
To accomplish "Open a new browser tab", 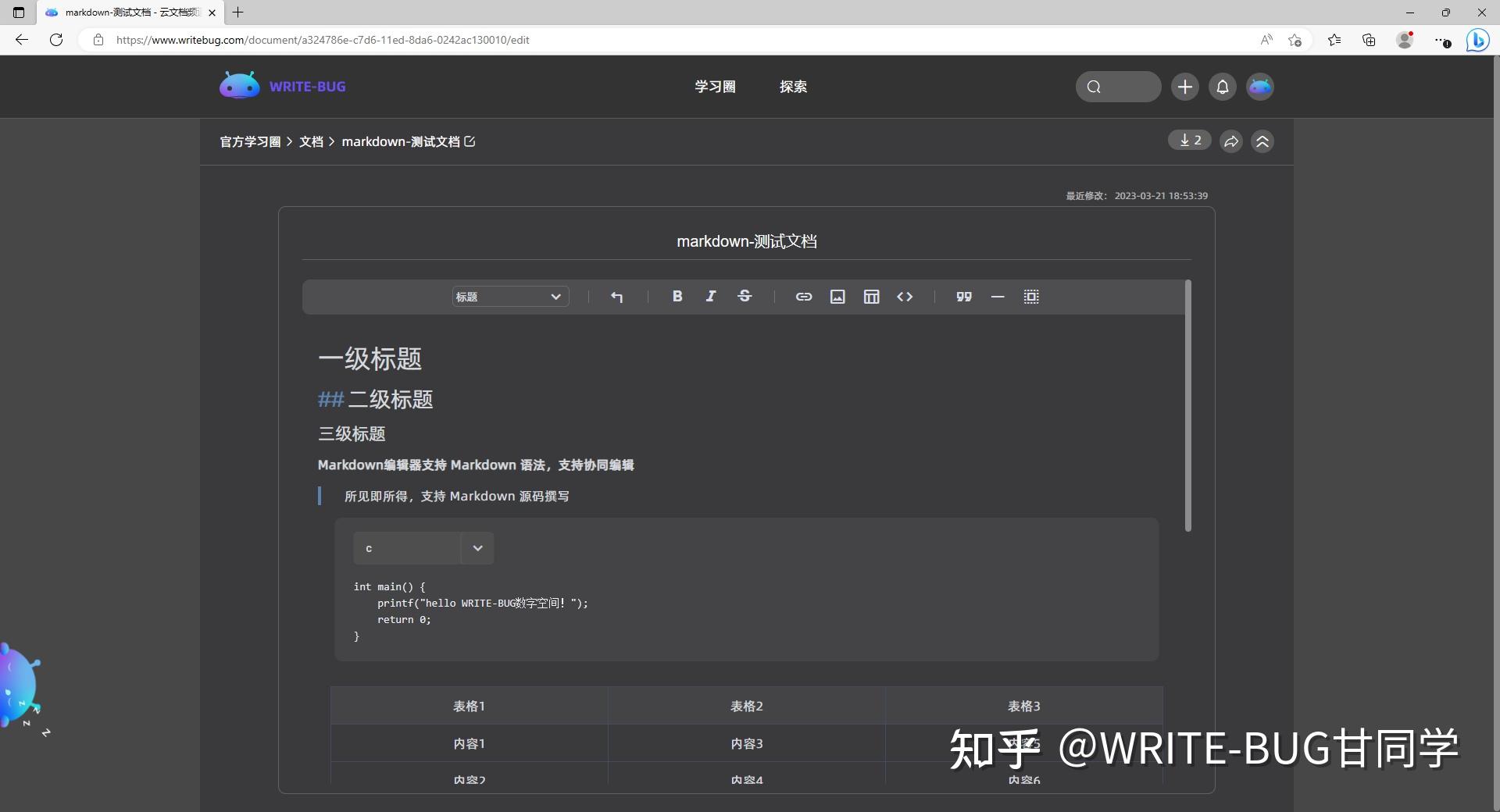I will click(x=238, y=12).
